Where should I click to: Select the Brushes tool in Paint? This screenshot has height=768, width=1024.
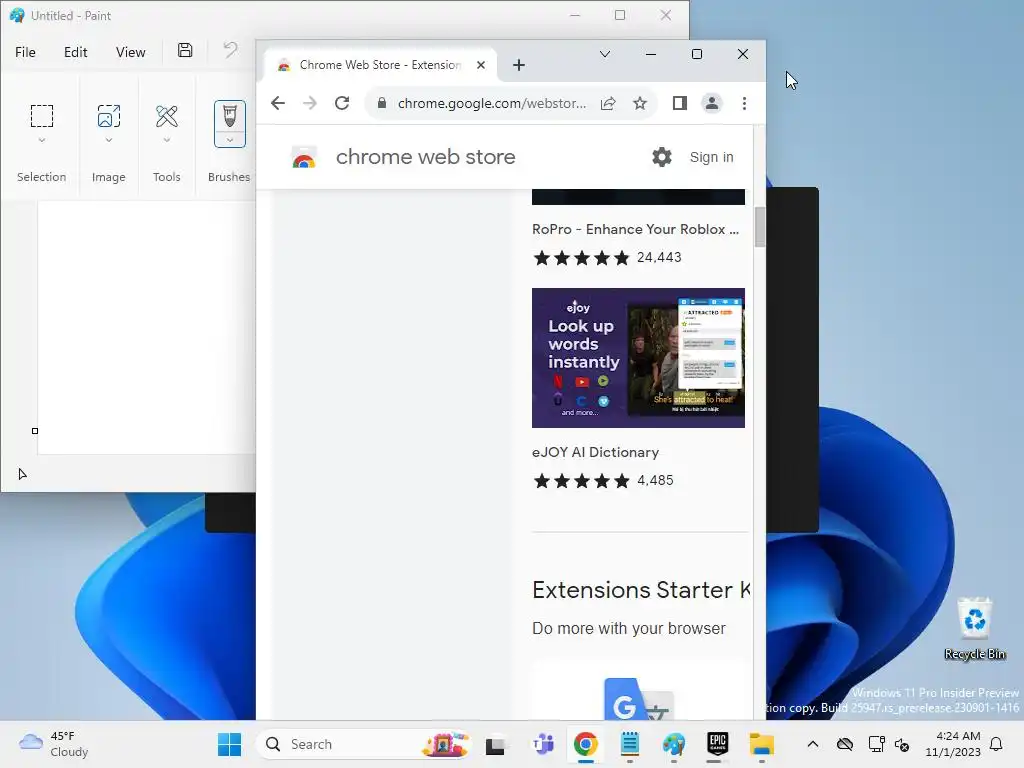click(230, 116)
